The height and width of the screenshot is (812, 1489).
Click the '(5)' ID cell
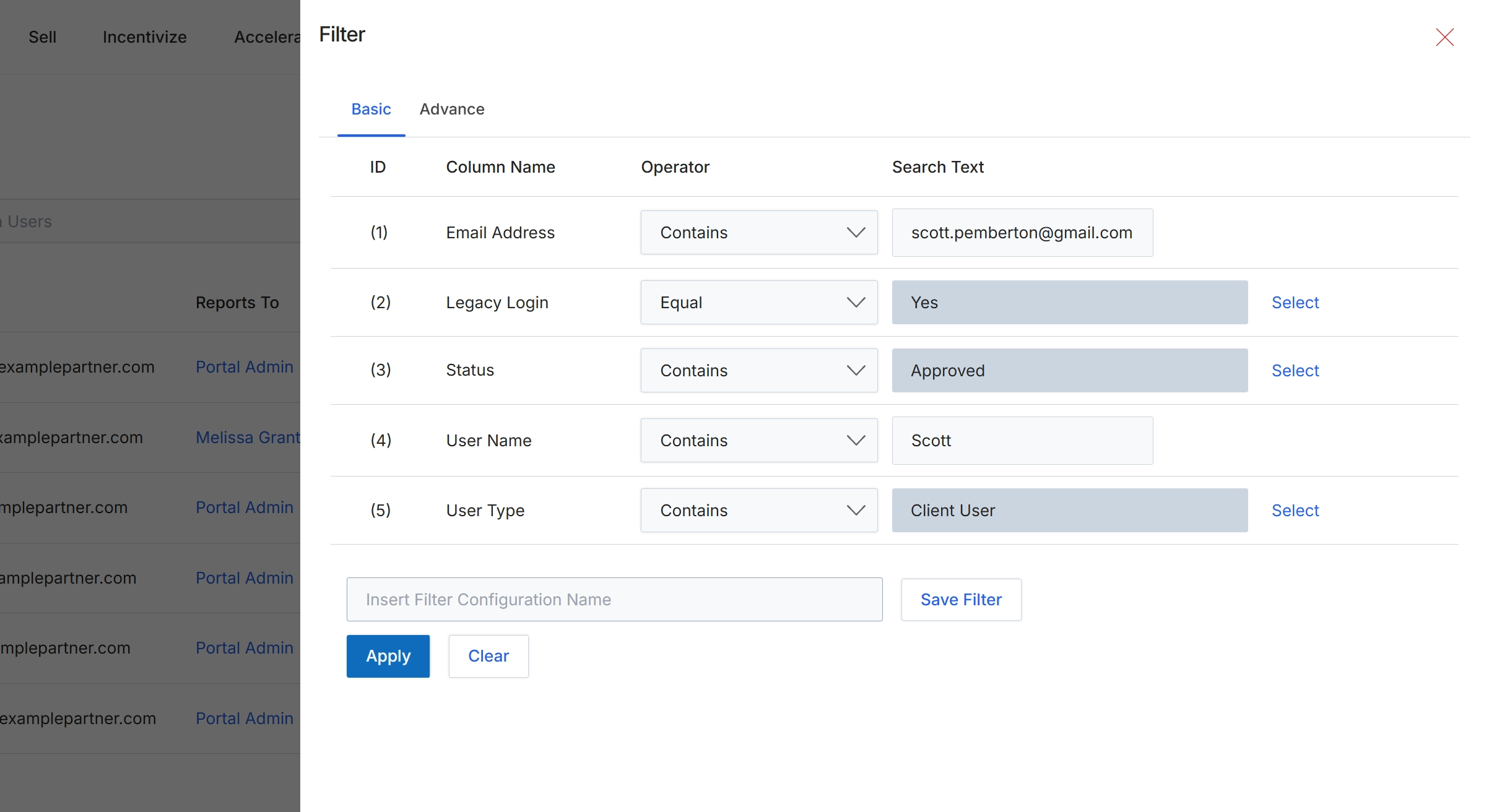coord(380,510)
